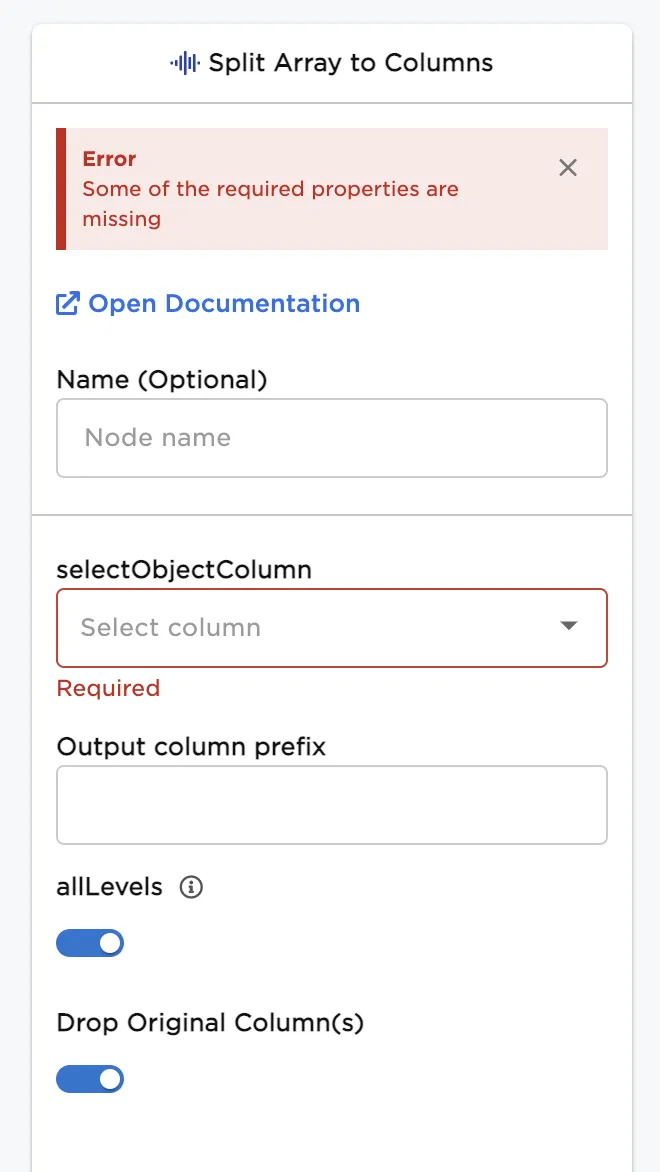Click the Name (Optional) label

162,380
